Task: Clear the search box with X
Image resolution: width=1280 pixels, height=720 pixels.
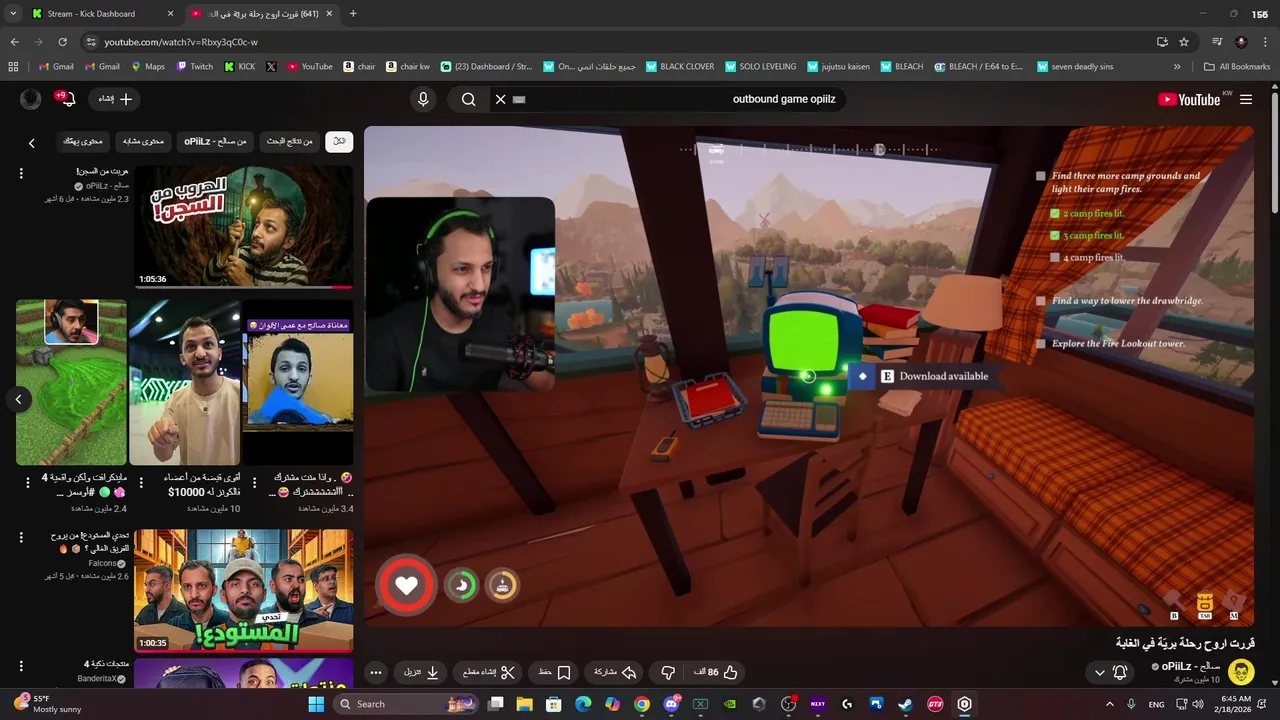Action: (501, 99)
